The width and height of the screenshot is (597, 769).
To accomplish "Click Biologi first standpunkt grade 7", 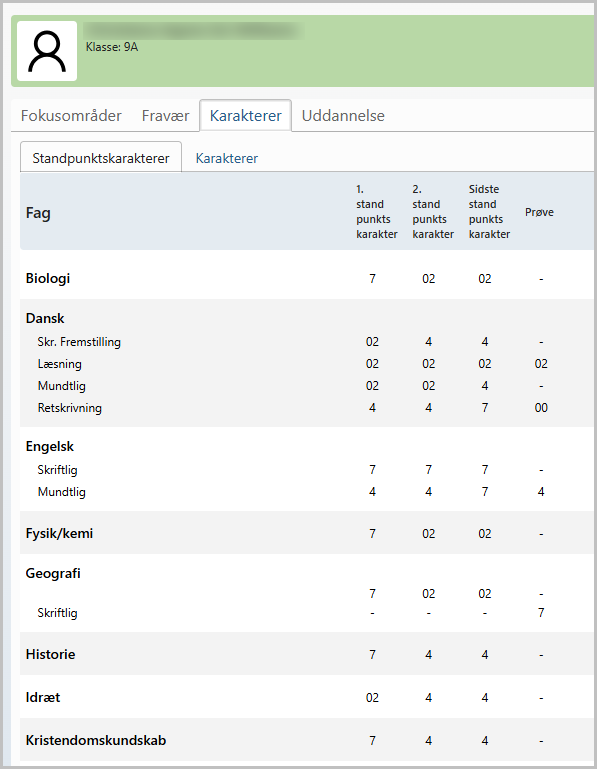I will [372, 279].
